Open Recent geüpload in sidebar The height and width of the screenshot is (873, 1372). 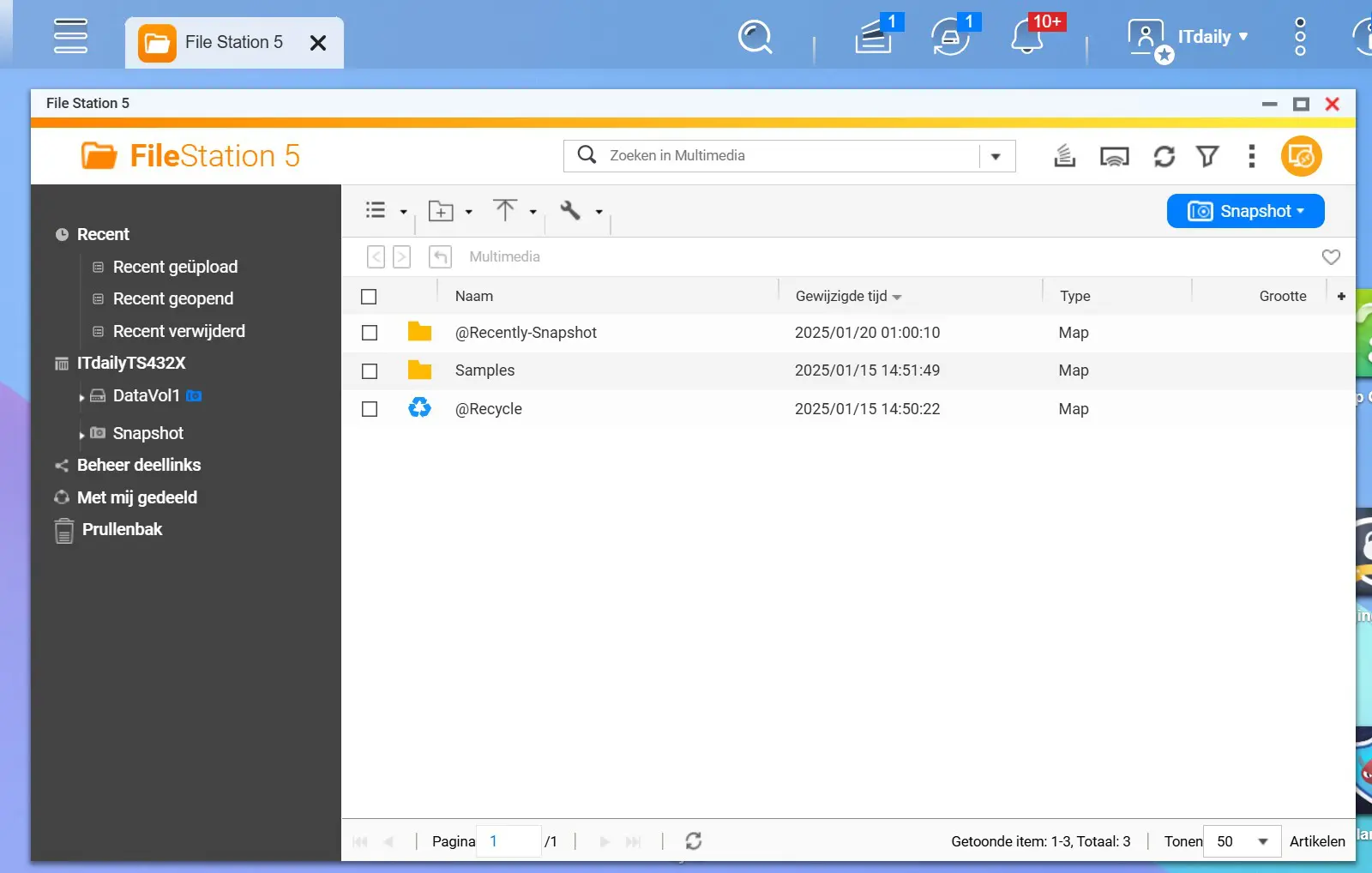point(175,267)
